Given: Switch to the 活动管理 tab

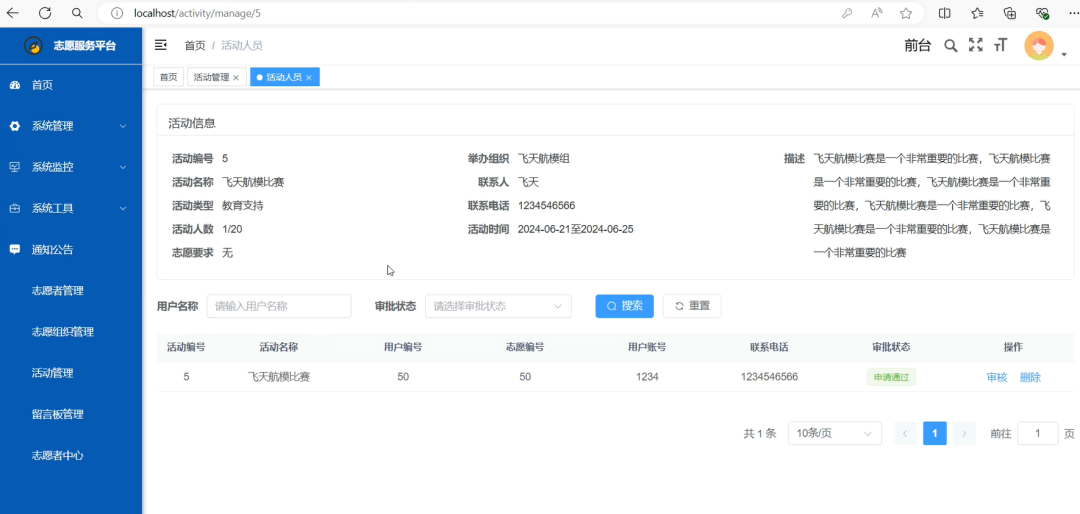Looking at the screenshot, I should click(216, 78).
